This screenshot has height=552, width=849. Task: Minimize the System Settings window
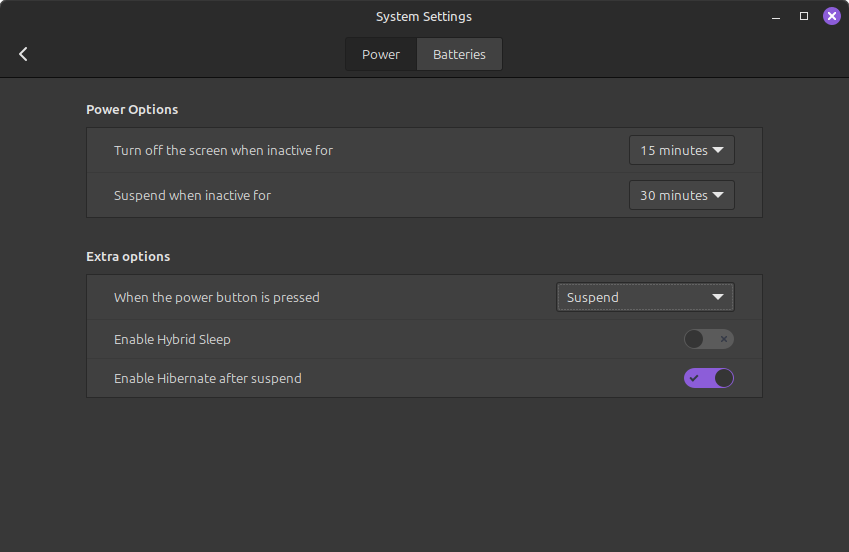tap(776, 17)
